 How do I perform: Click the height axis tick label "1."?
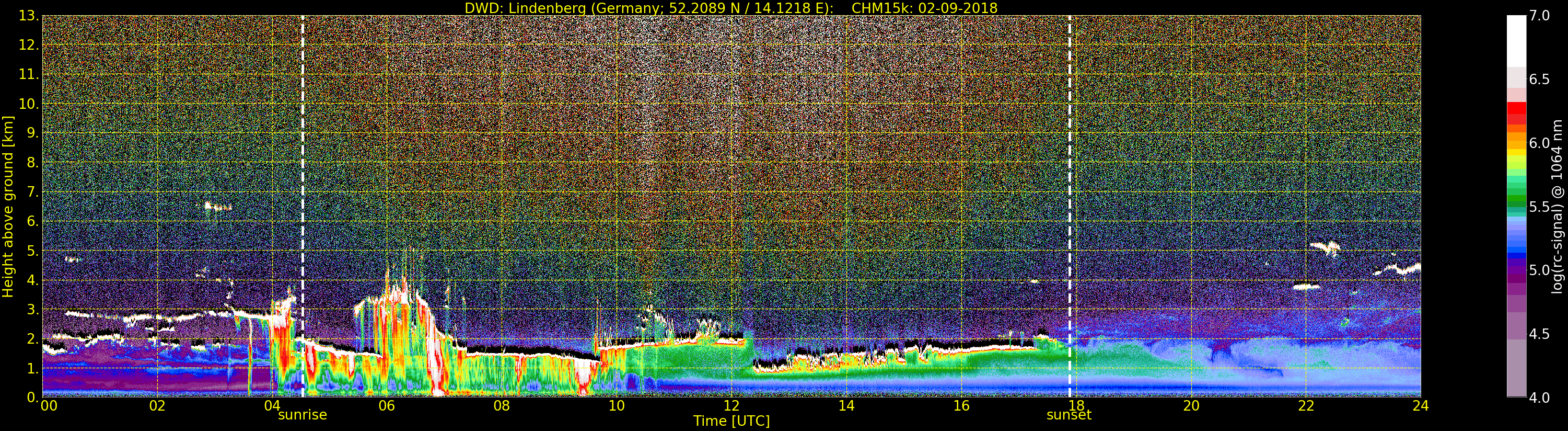(33, 368)
